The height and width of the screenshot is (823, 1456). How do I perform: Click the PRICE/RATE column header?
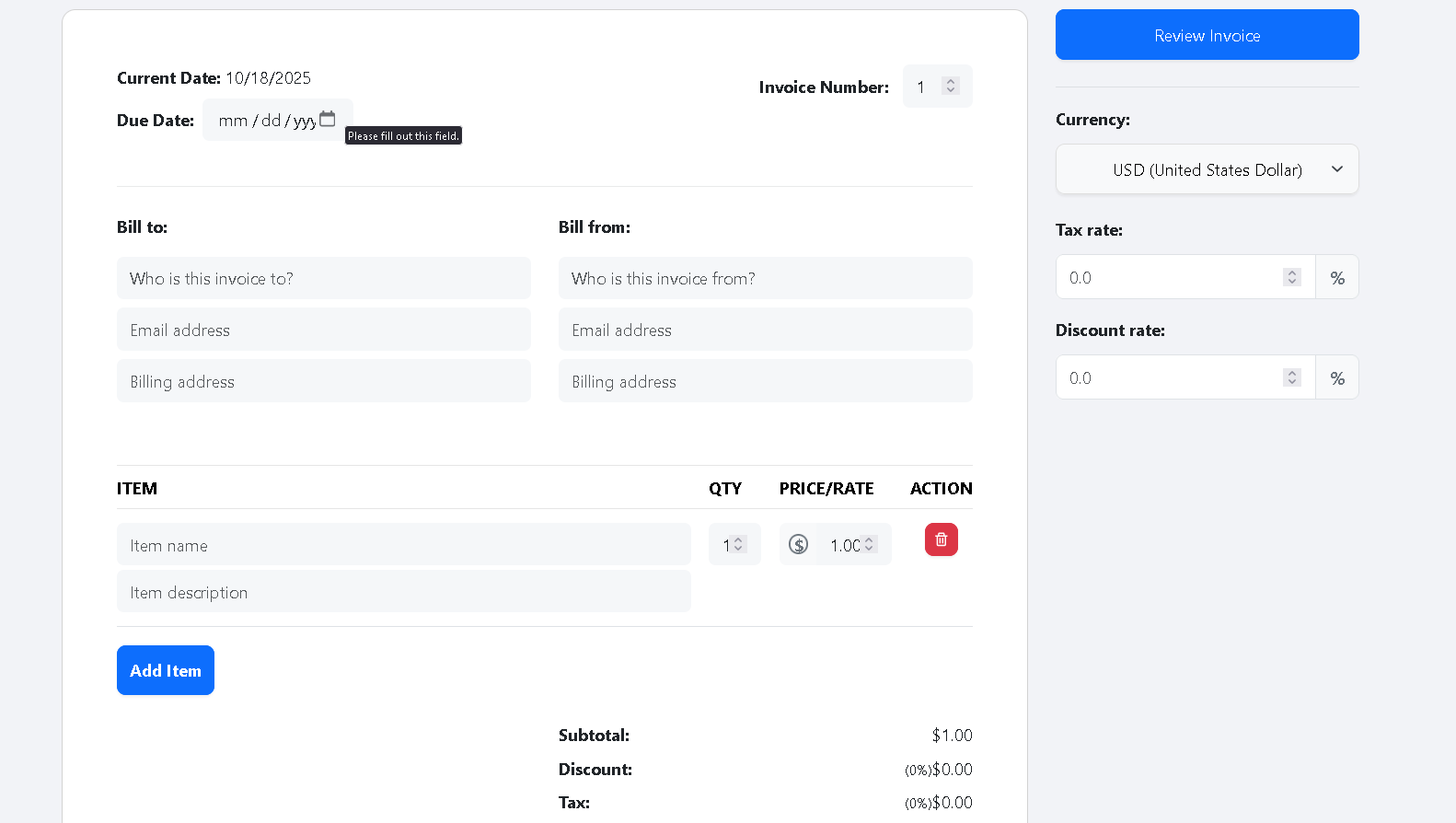[826, 489]
